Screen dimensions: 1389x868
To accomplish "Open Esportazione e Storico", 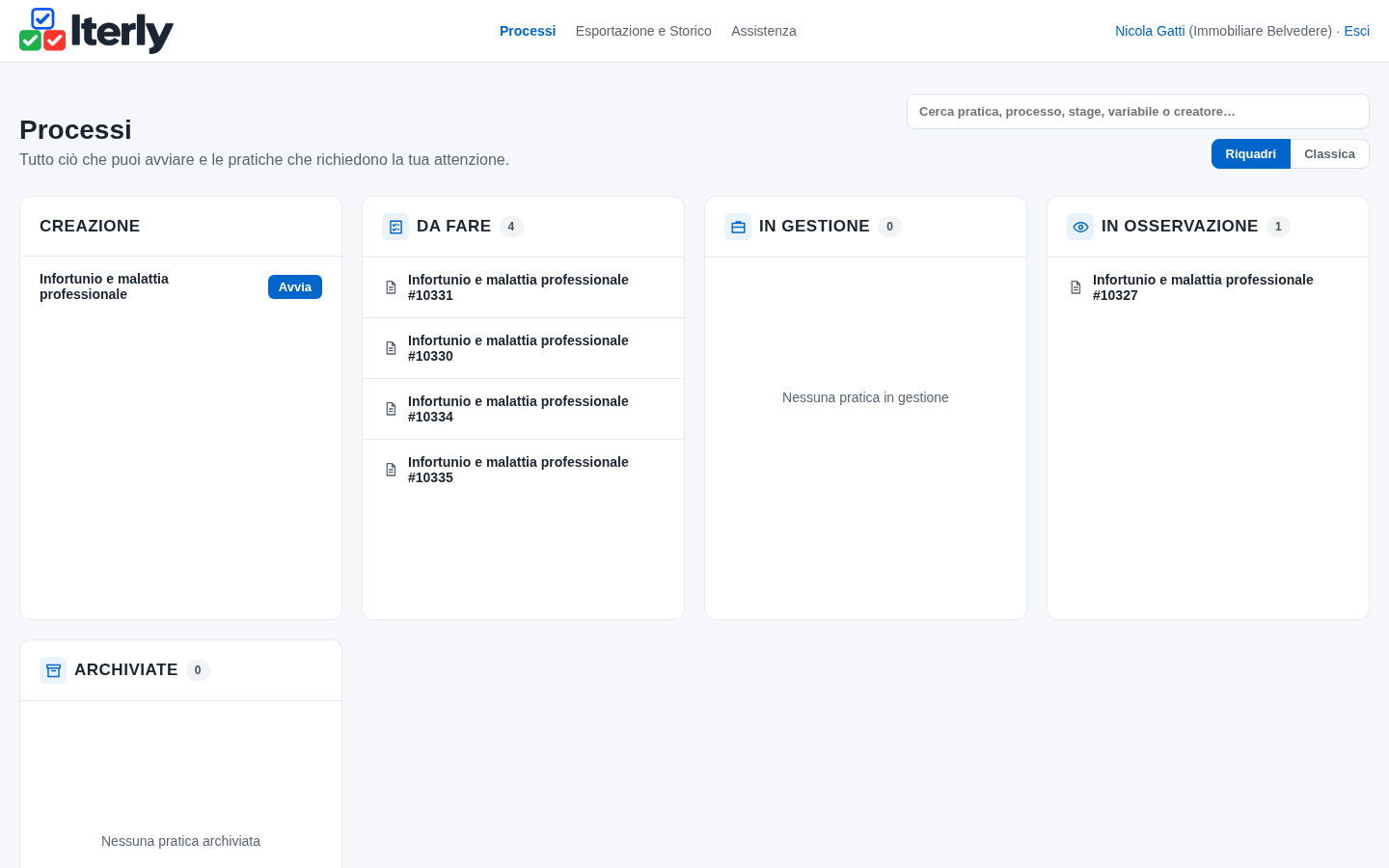I will (643, 31).
